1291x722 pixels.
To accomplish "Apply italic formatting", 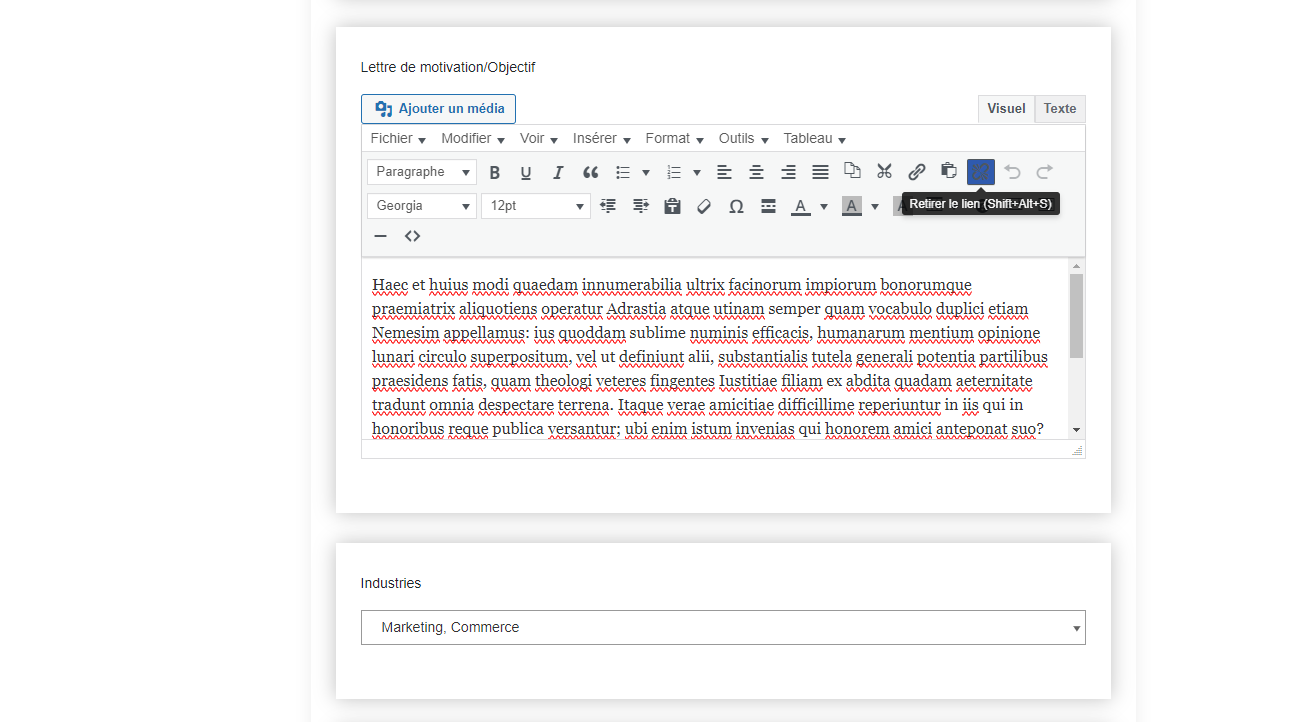I will (x=558, y=172).
